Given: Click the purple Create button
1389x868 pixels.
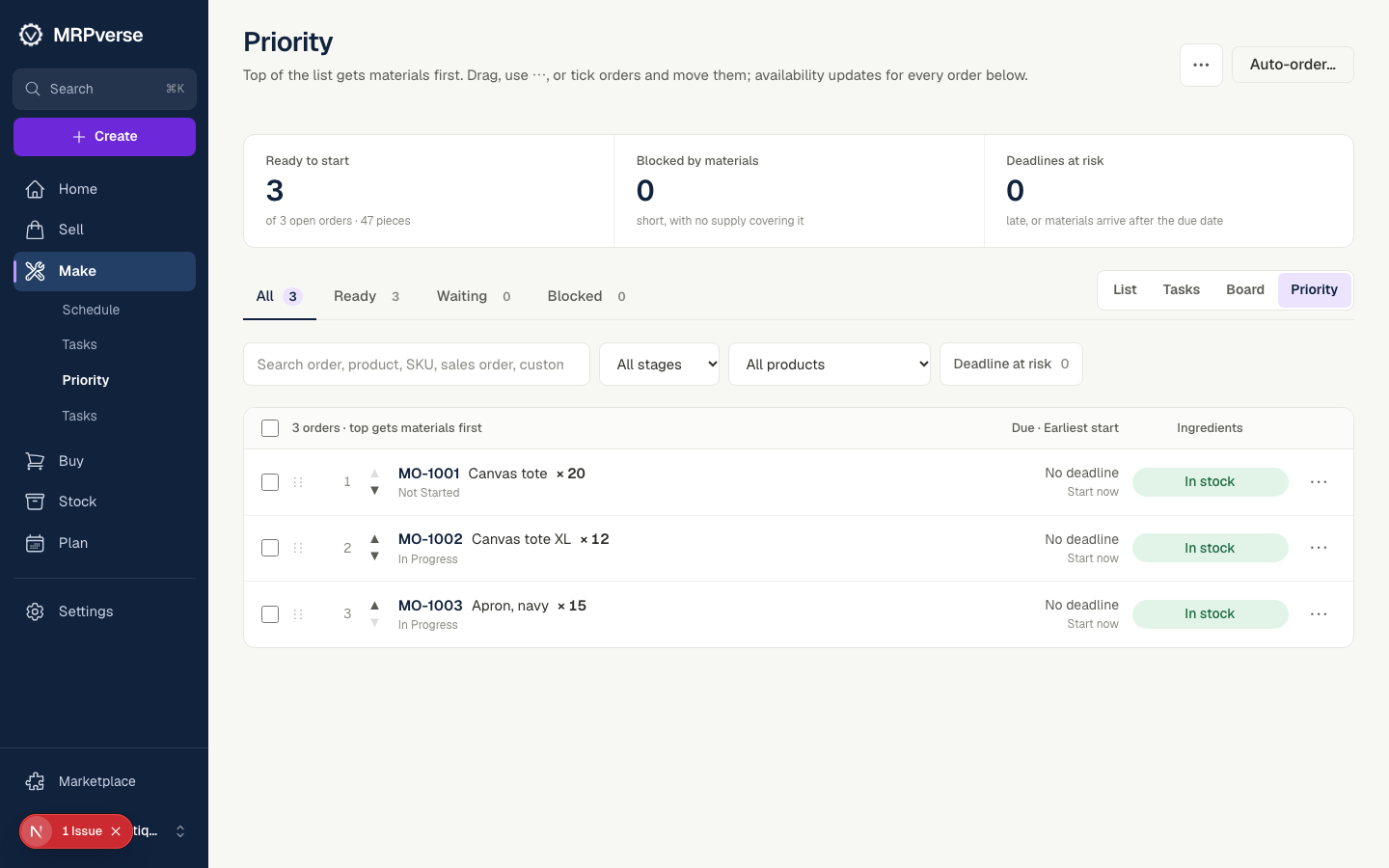Looking at the screenshot, I should click(x=104, y=137).
